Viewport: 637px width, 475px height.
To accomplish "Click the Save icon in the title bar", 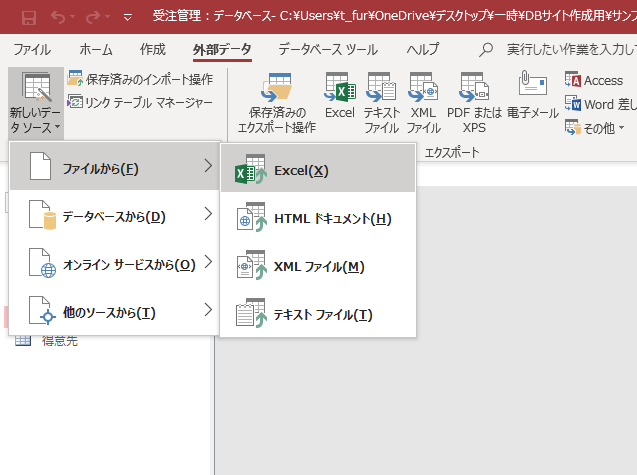I will coord(29,17).
